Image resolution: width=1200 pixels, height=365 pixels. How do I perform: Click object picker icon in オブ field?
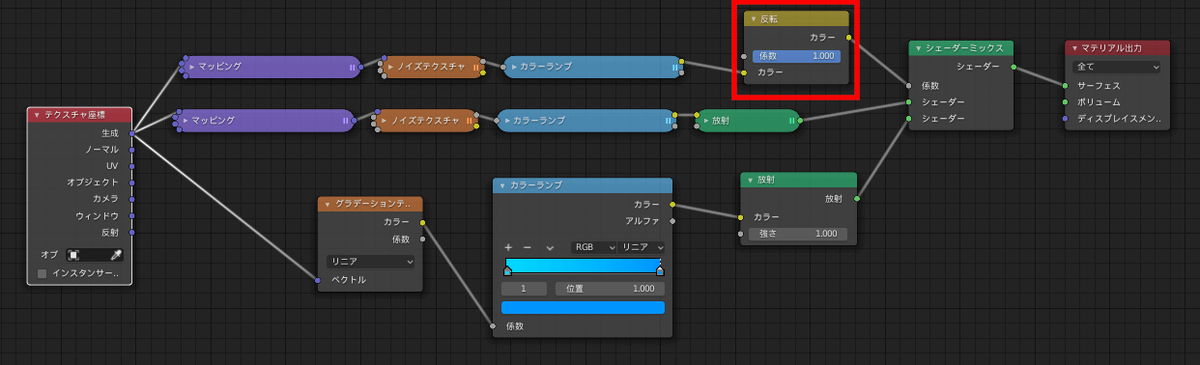point(73,255)
